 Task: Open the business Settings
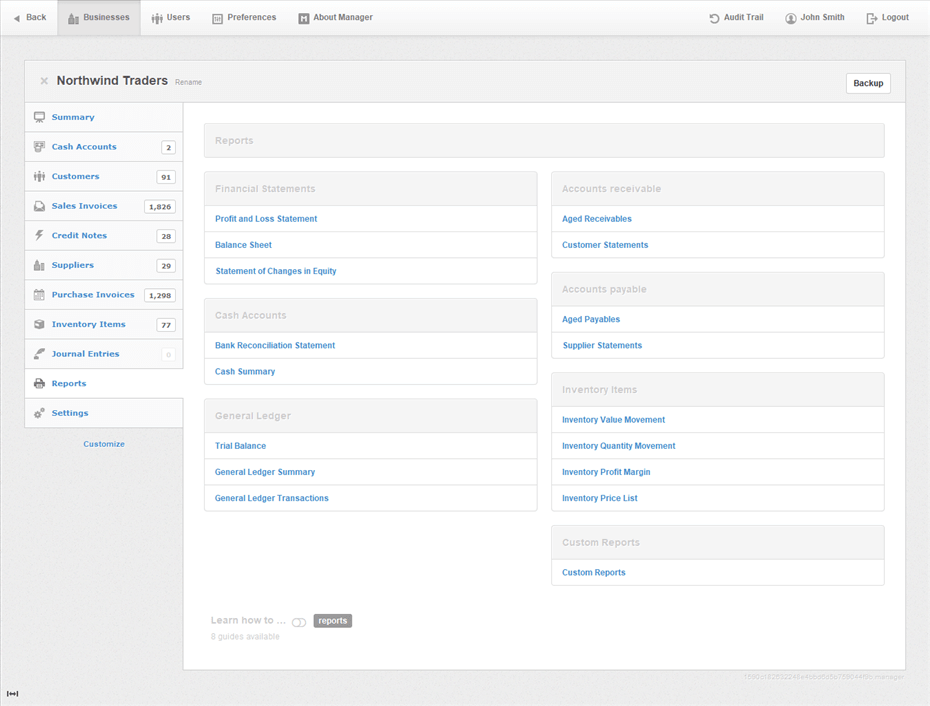pyautogui.click(x=70, y=413)
